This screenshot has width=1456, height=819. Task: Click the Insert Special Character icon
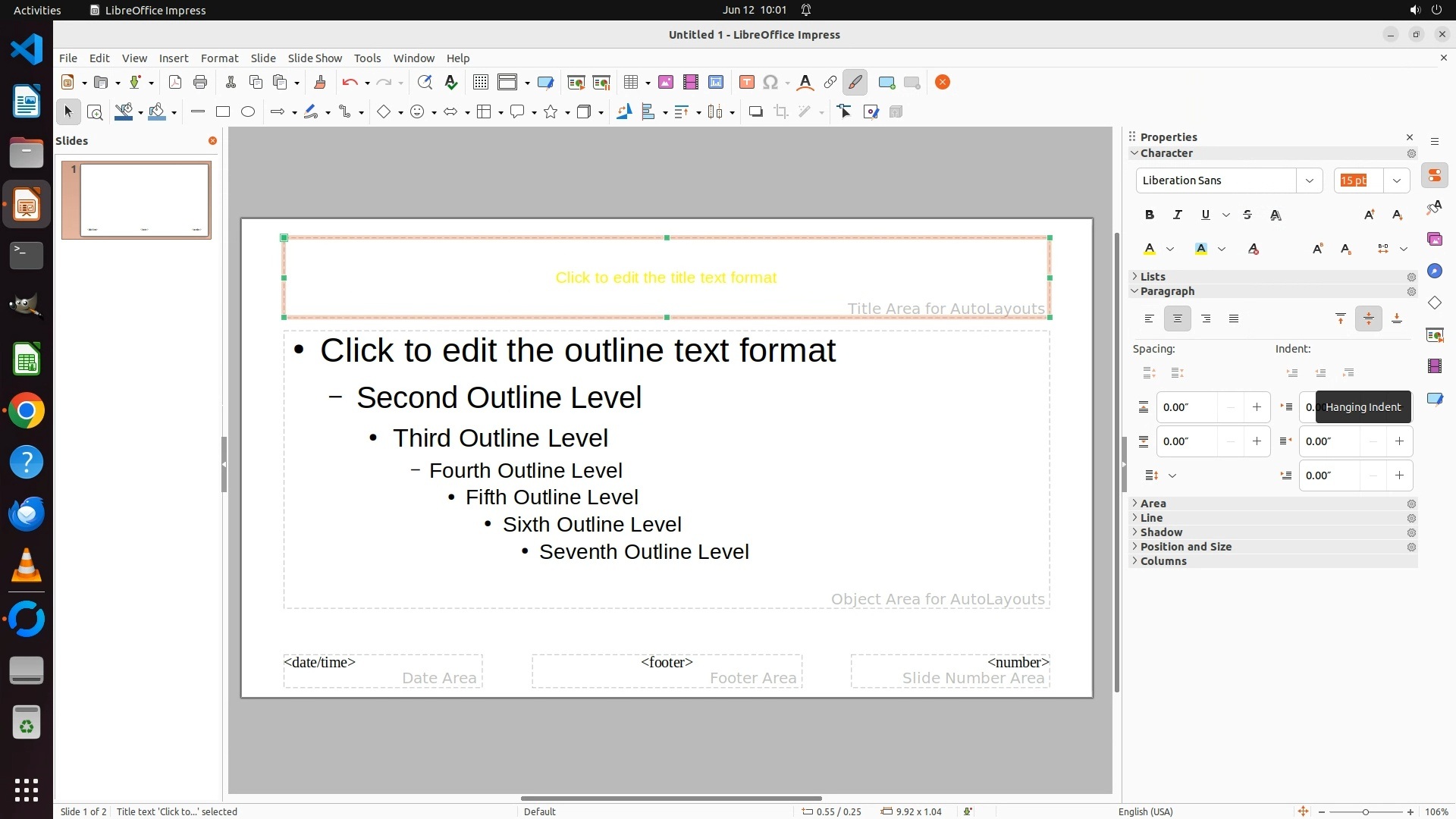pyautogui.click(x=770, y=83)
